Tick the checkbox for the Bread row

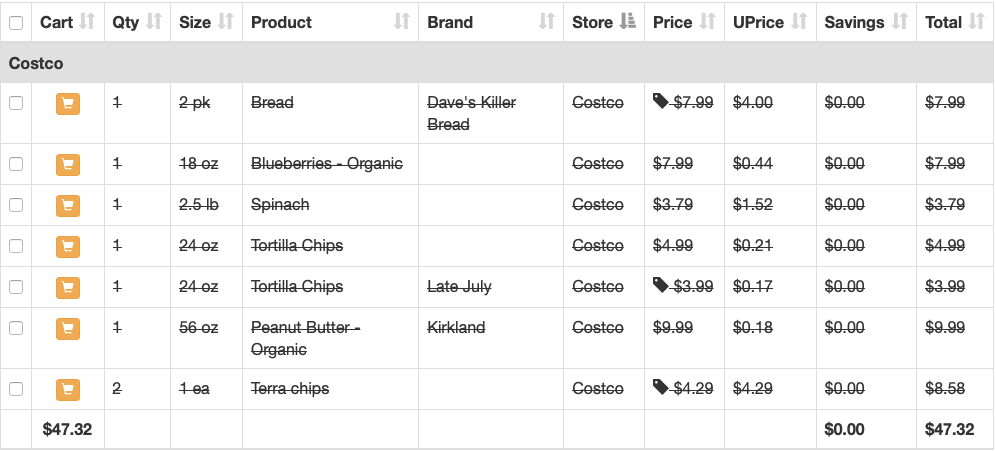[16, 103]
